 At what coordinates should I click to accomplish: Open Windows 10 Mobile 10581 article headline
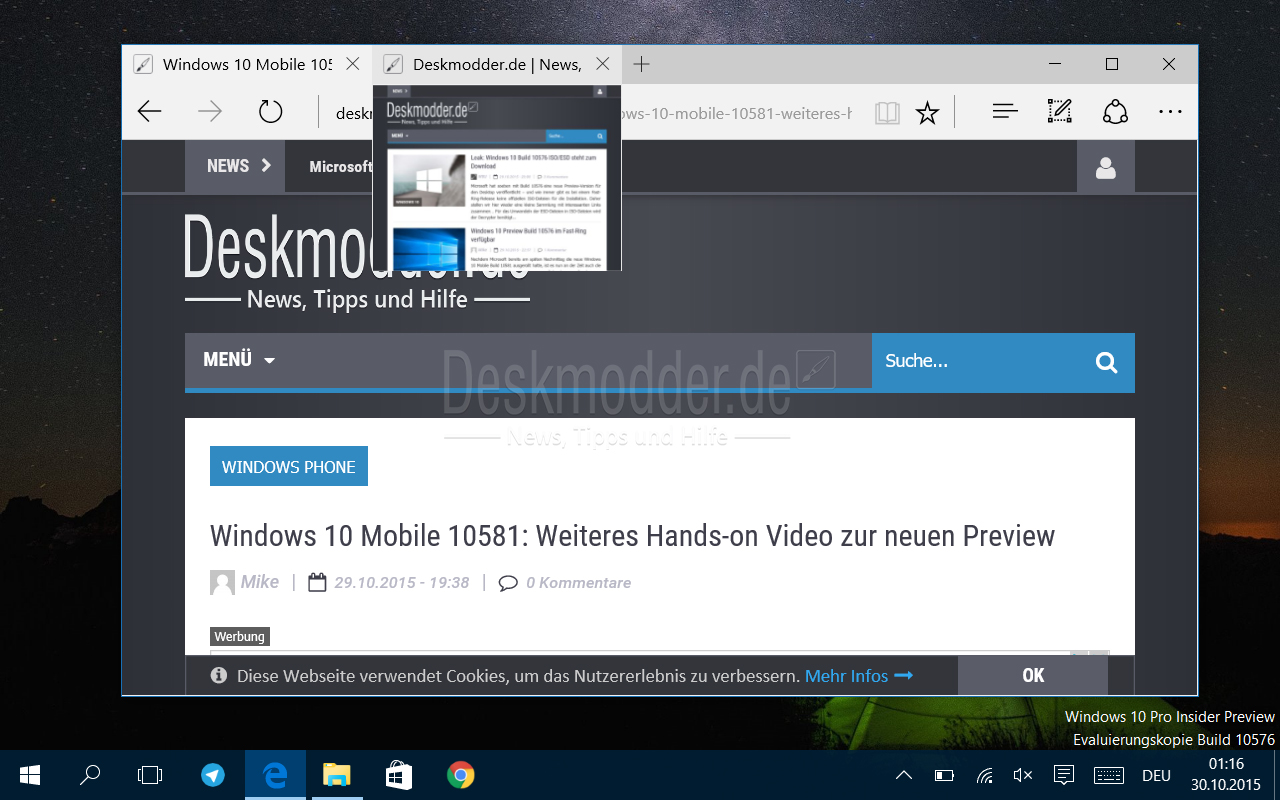pyautogui.click(x=632, y=535)
